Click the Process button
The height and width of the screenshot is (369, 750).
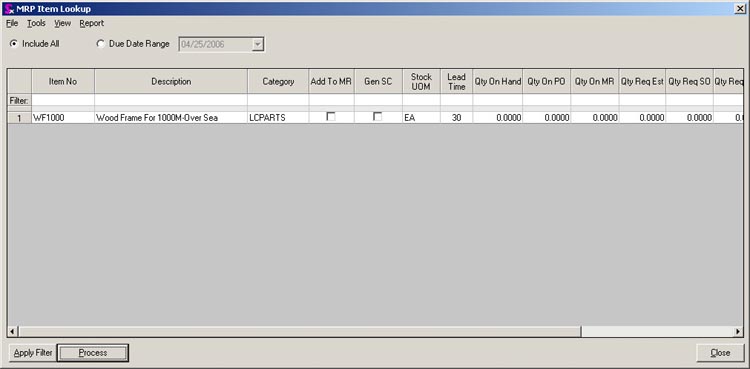point(93,353)
